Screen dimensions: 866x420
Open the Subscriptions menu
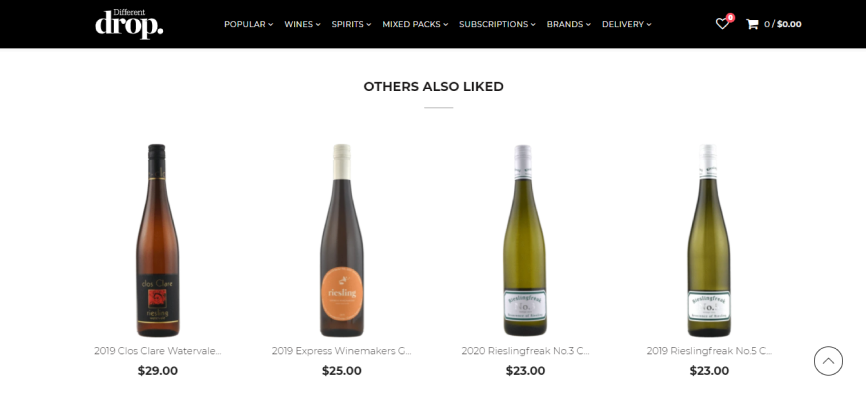click(x=497, y=24)
